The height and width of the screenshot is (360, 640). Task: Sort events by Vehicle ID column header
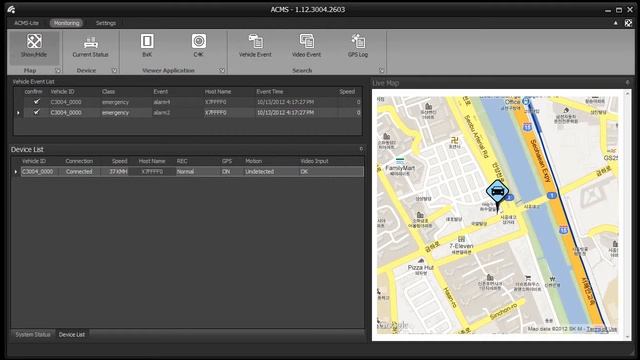[62, 91]
